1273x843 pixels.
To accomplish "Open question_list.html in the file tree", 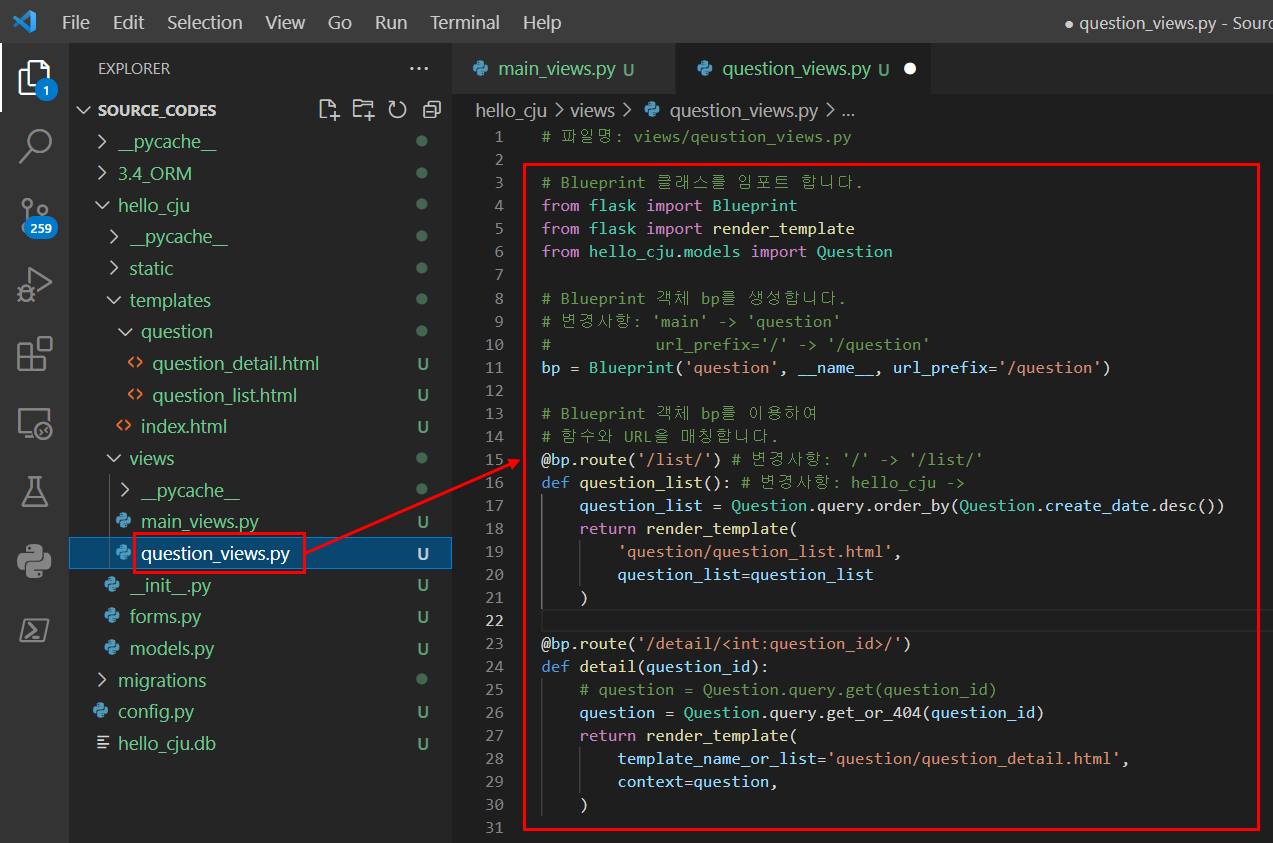I will (224, 395).
